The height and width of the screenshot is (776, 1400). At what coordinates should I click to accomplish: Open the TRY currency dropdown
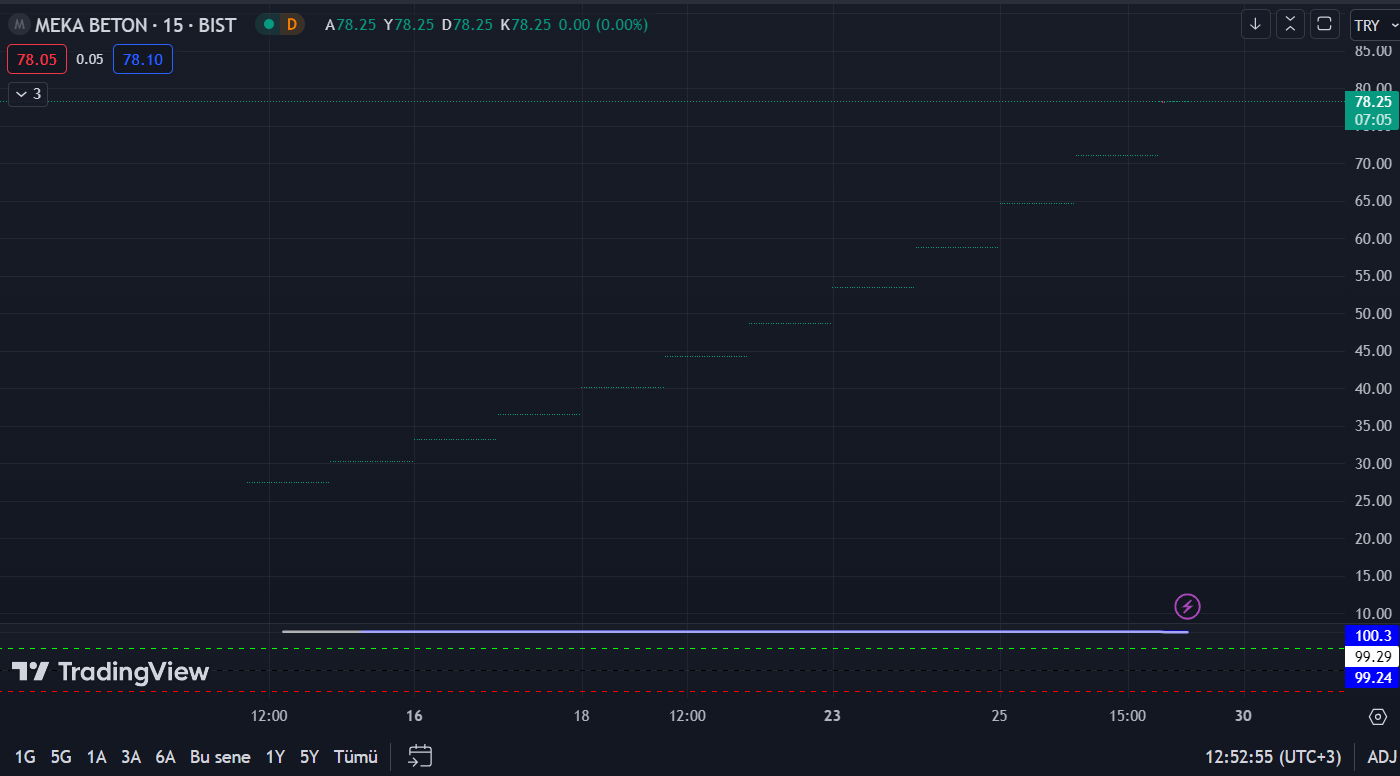point(1374,25)
